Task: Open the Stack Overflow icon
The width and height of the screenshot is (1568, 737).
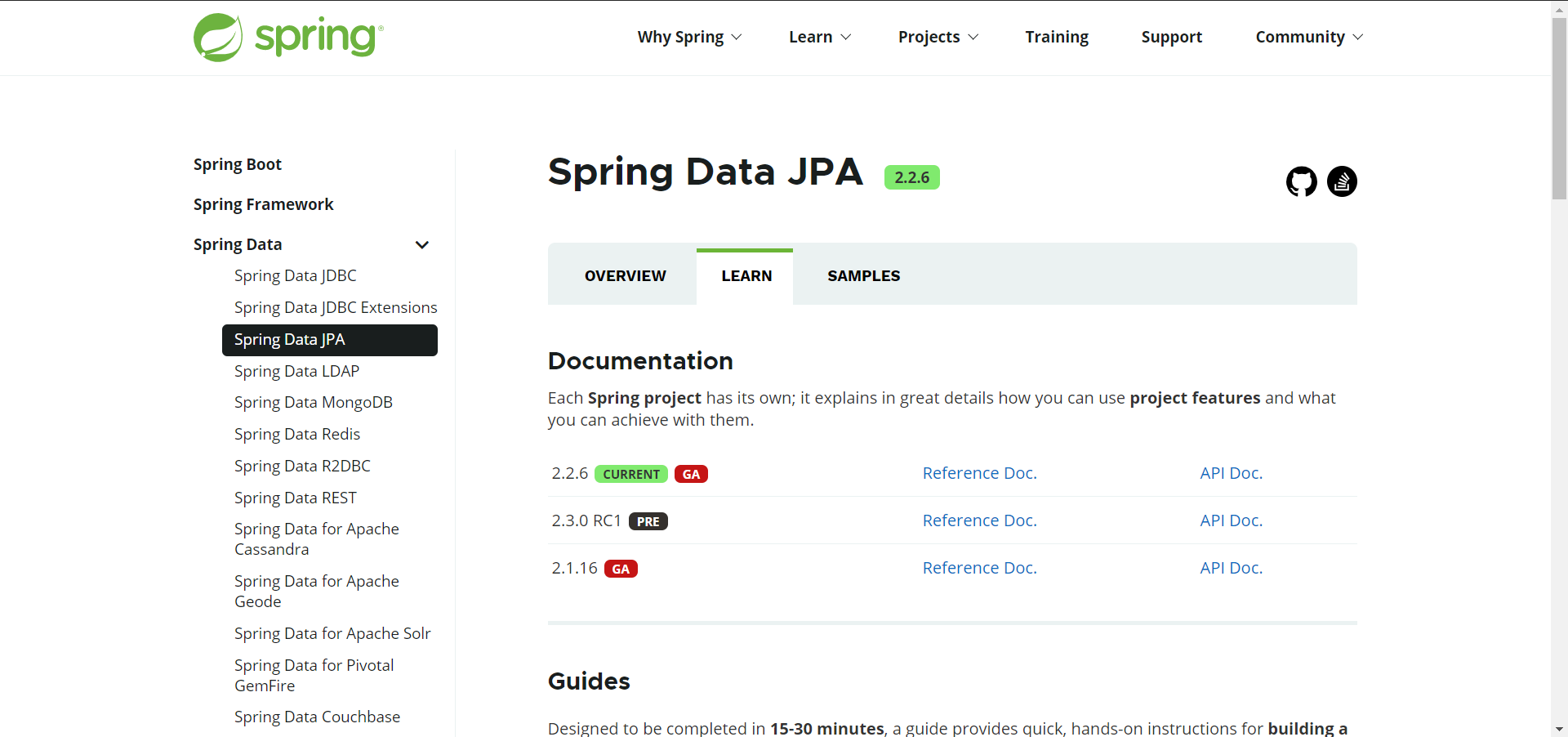Action: [1342, 181]
